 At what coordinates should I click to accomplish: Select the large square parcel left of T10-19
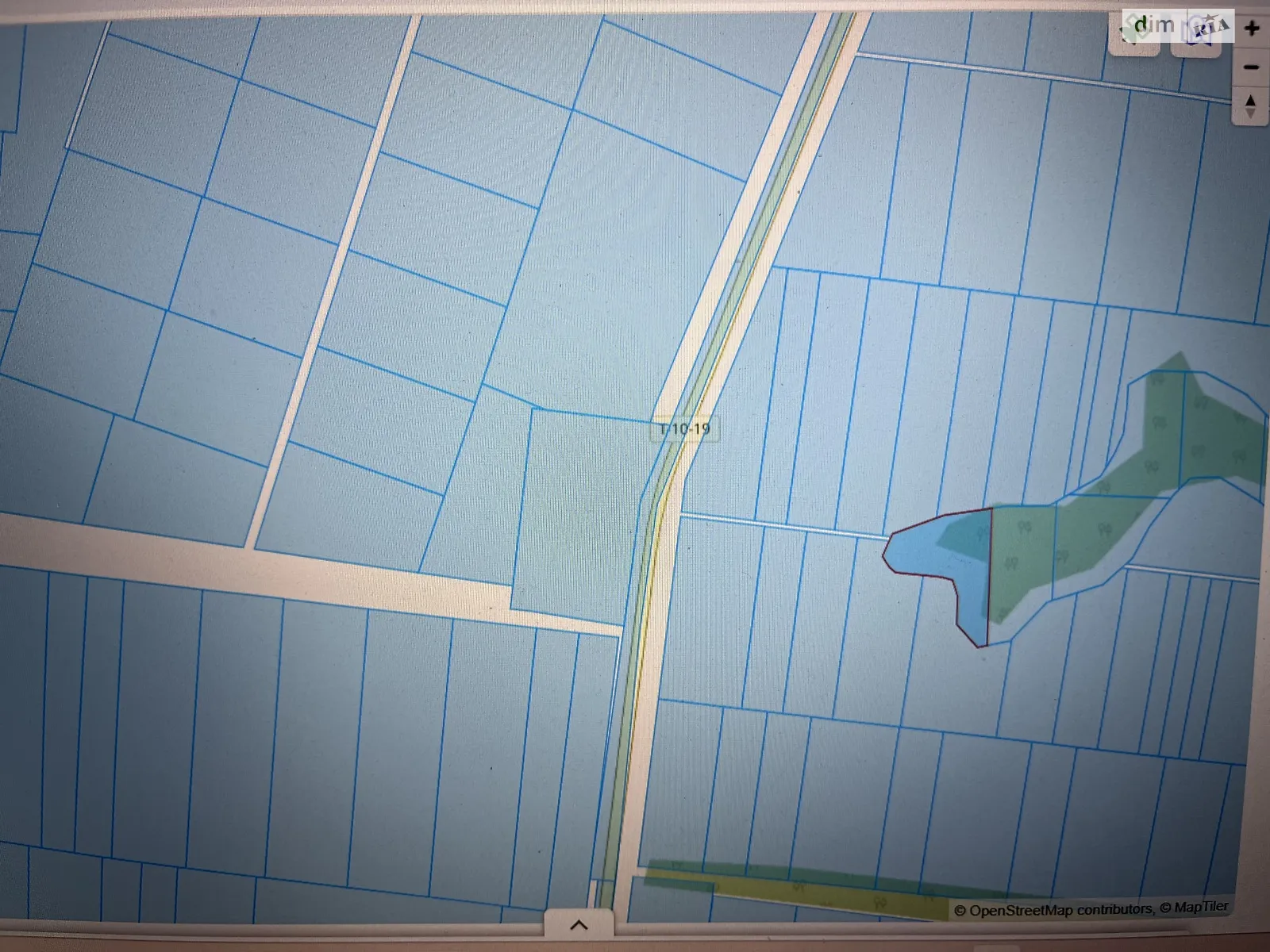coord(579,516)
